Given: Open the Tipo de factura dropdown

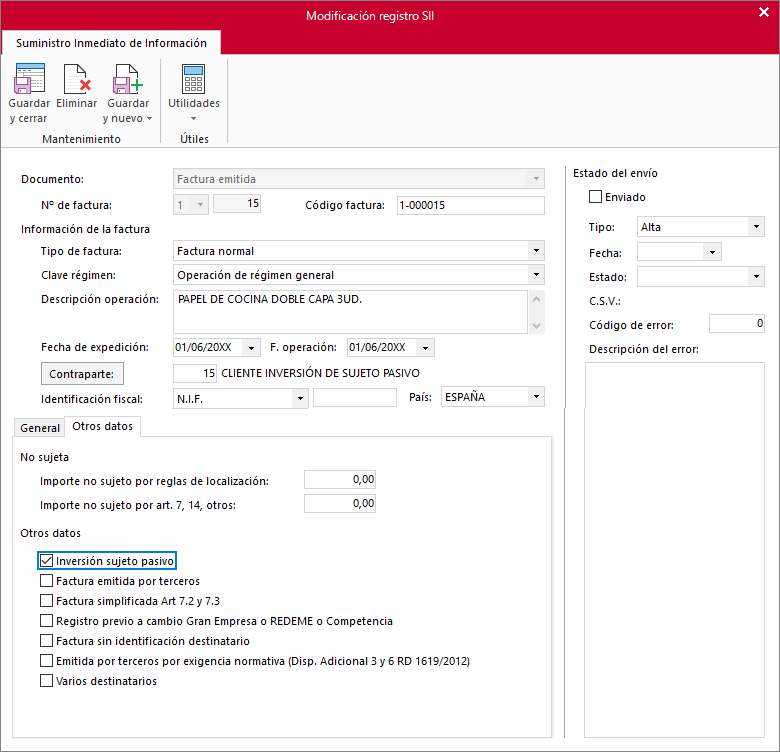Looking at the screenshot, I should pos(536,251).
